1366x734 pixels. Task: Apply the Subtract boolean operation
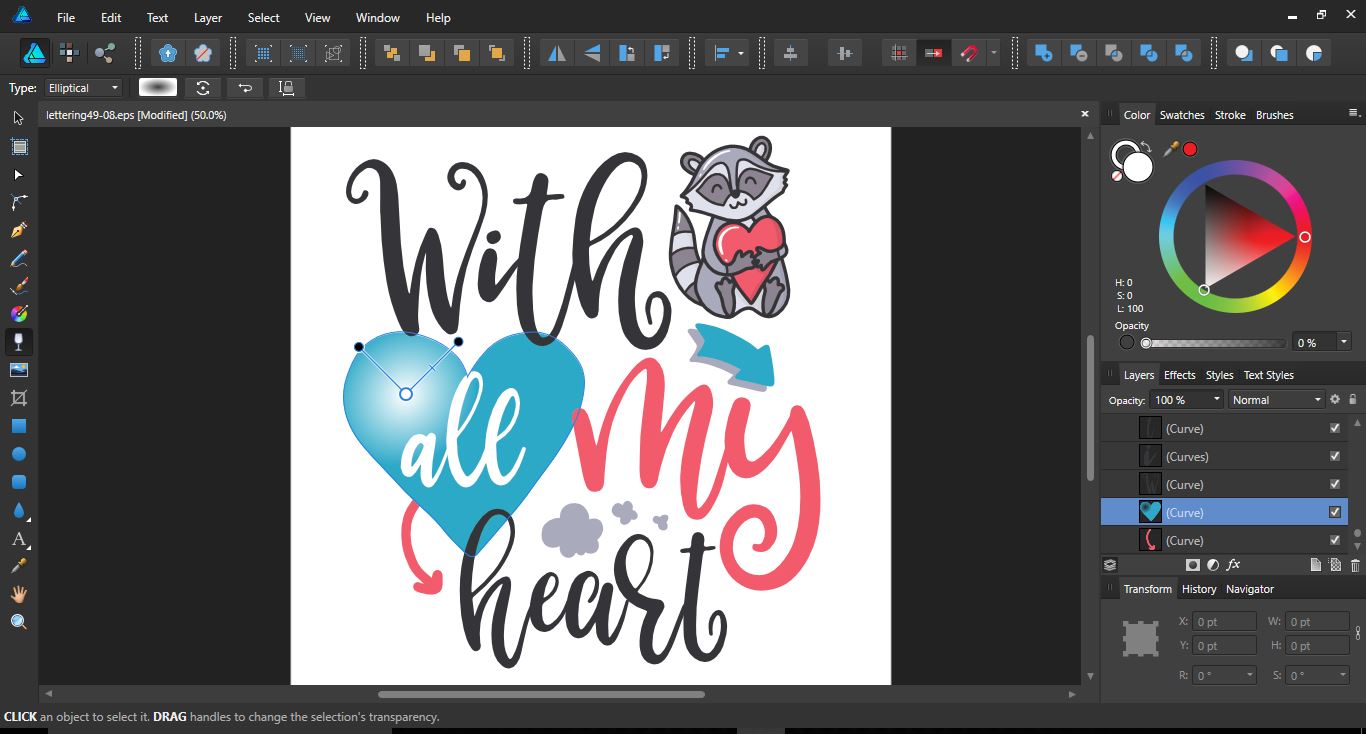[1079, 52]
